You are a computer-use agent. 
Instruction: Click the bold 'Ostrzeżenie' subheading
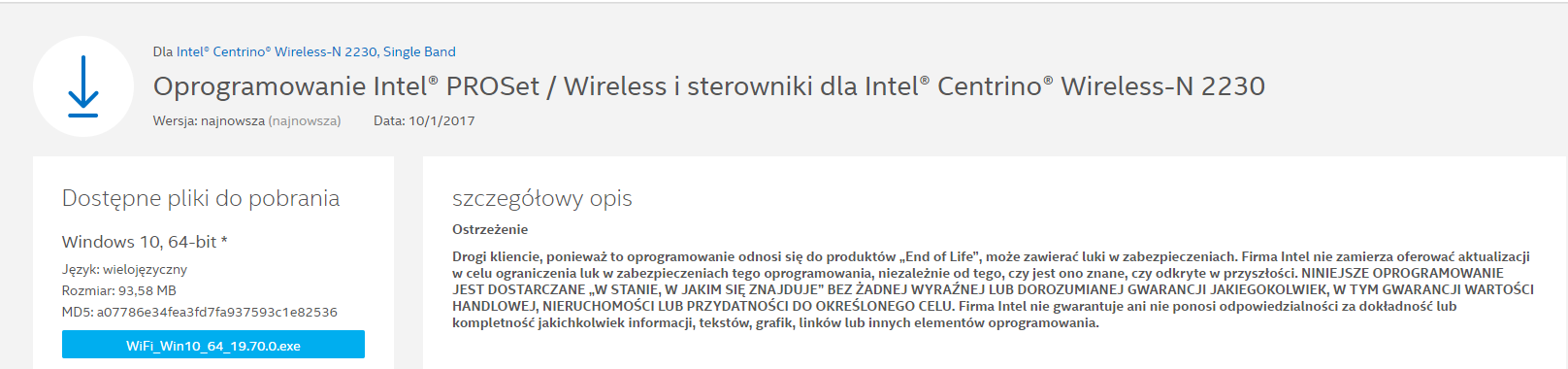[490, 229]
